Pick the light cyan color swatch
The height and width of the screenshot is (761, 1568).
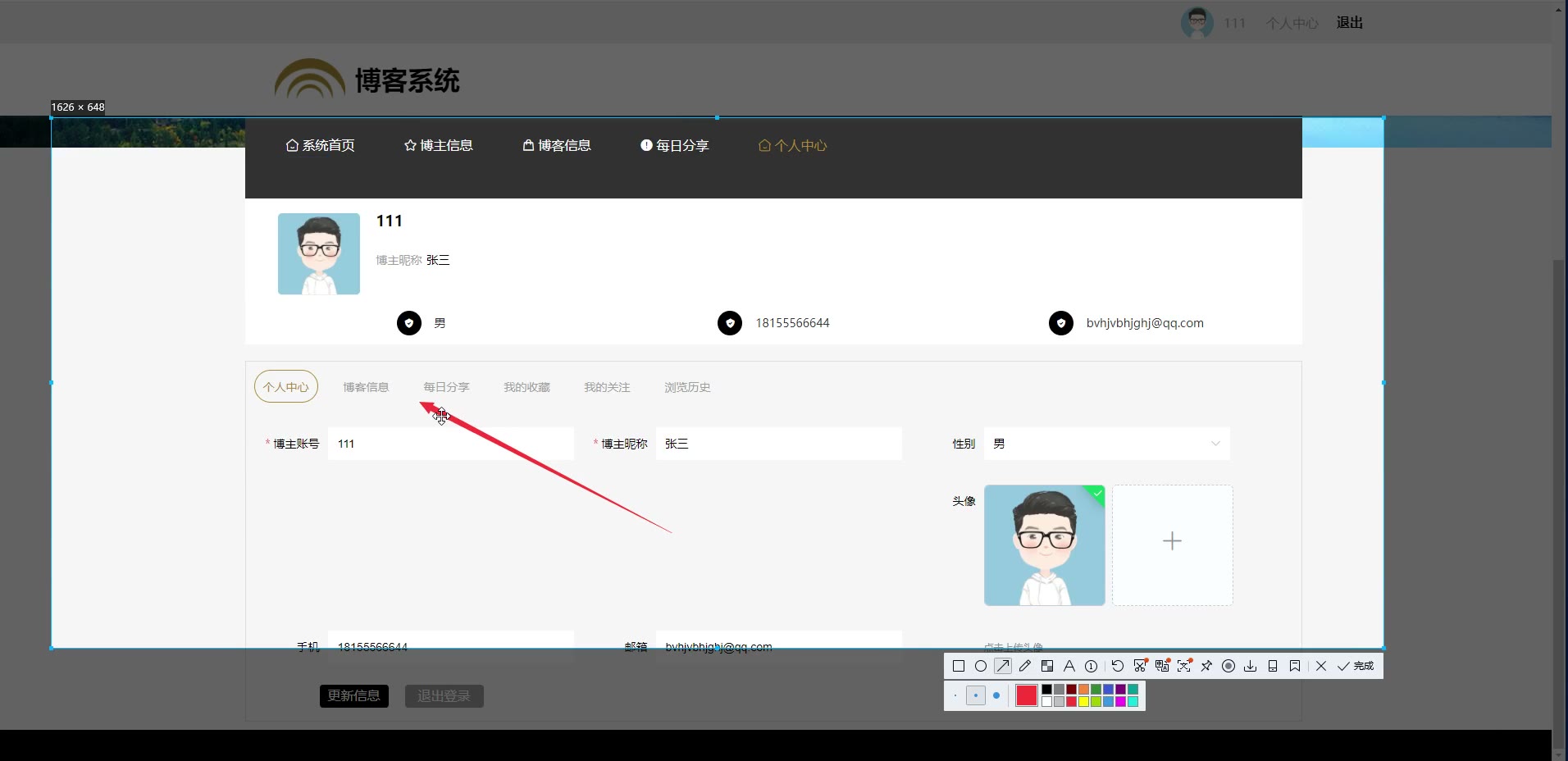[x=1133, y=702]
